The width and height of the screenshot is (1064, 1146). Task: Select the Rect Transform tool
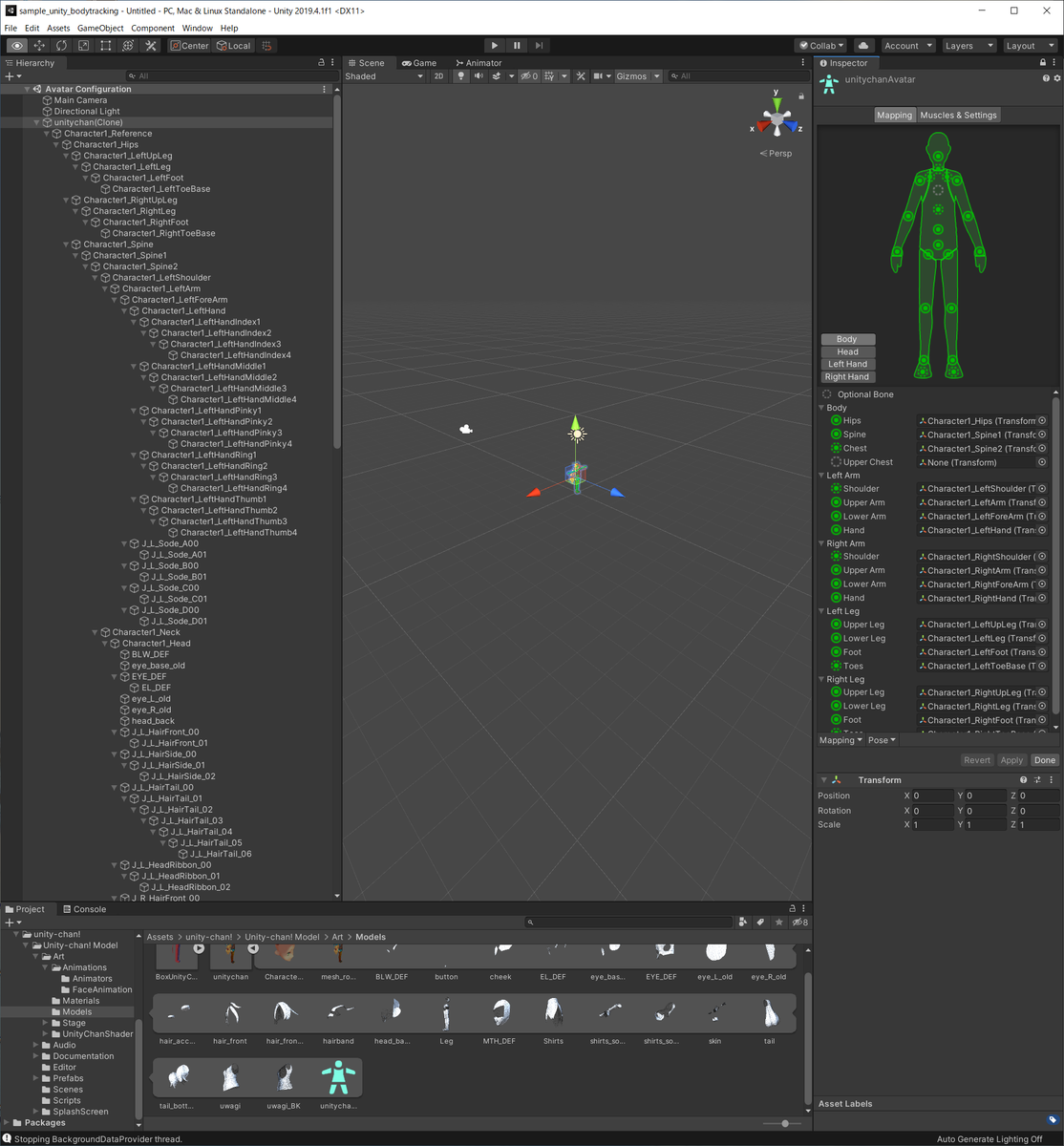pyautogui.click(x=106, y=45)
